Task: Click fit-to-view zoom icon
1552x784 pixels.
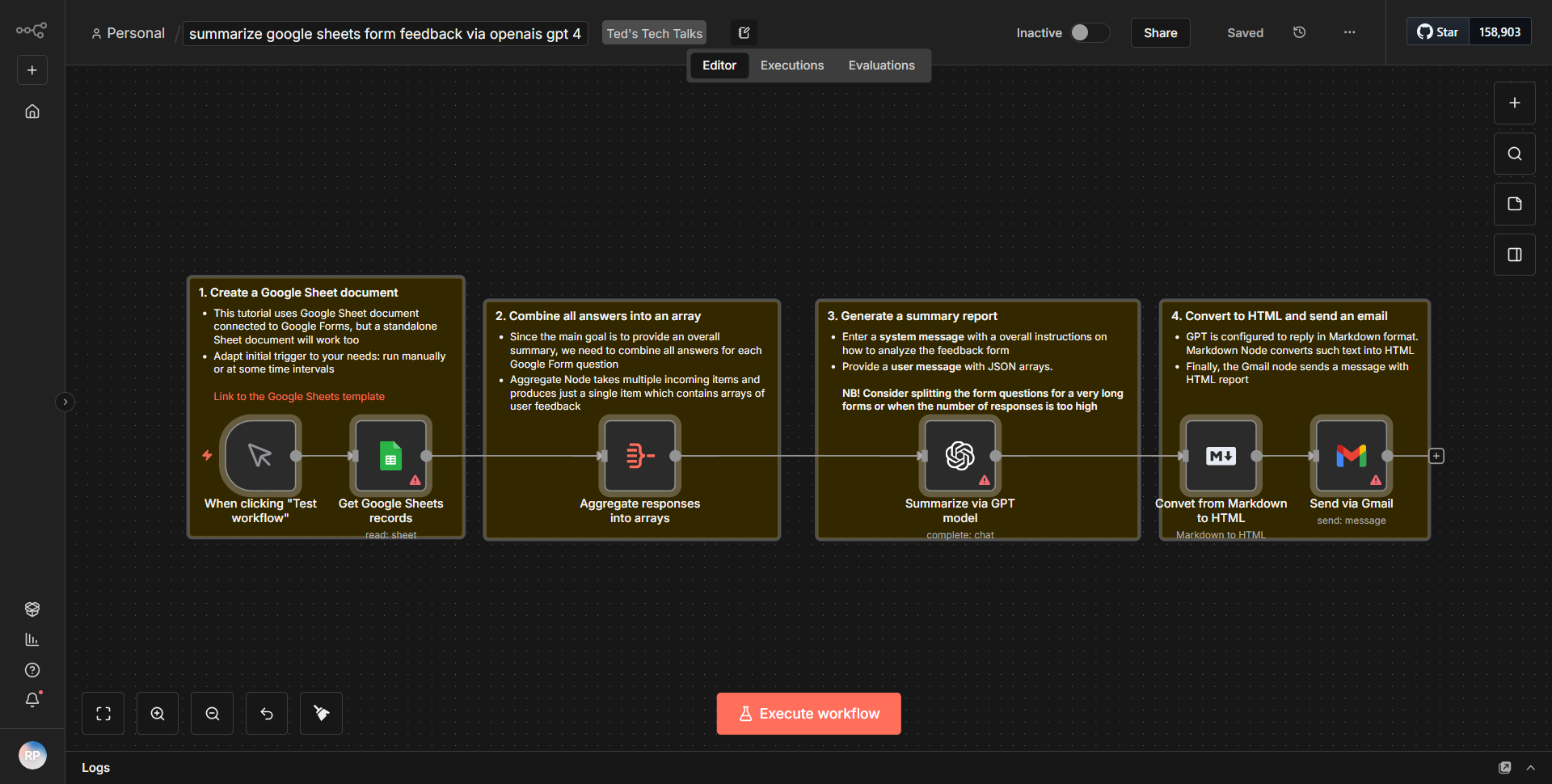Action: tap(103, 714)
